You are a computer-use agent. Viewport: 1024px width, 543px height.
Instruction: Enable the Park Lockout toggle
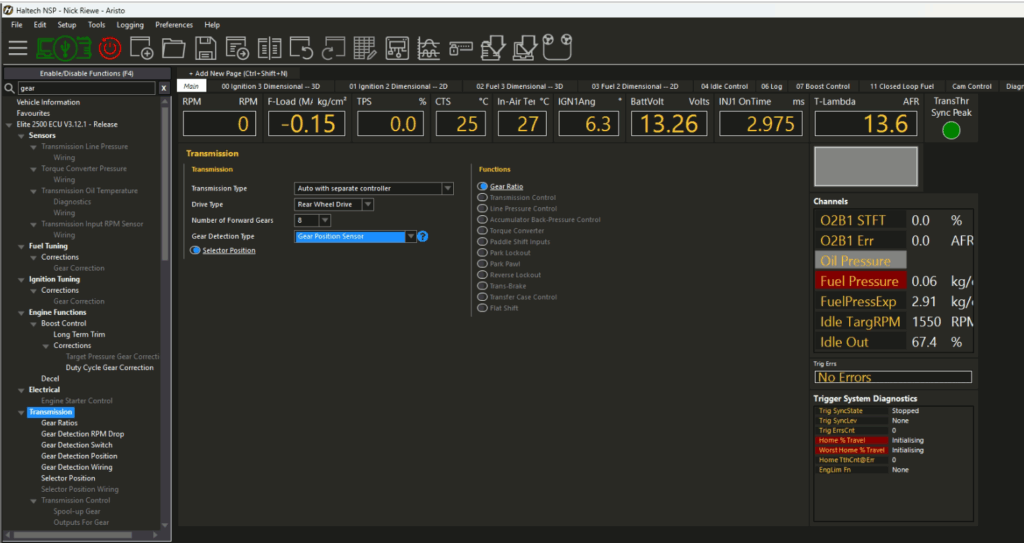(483, 253)
